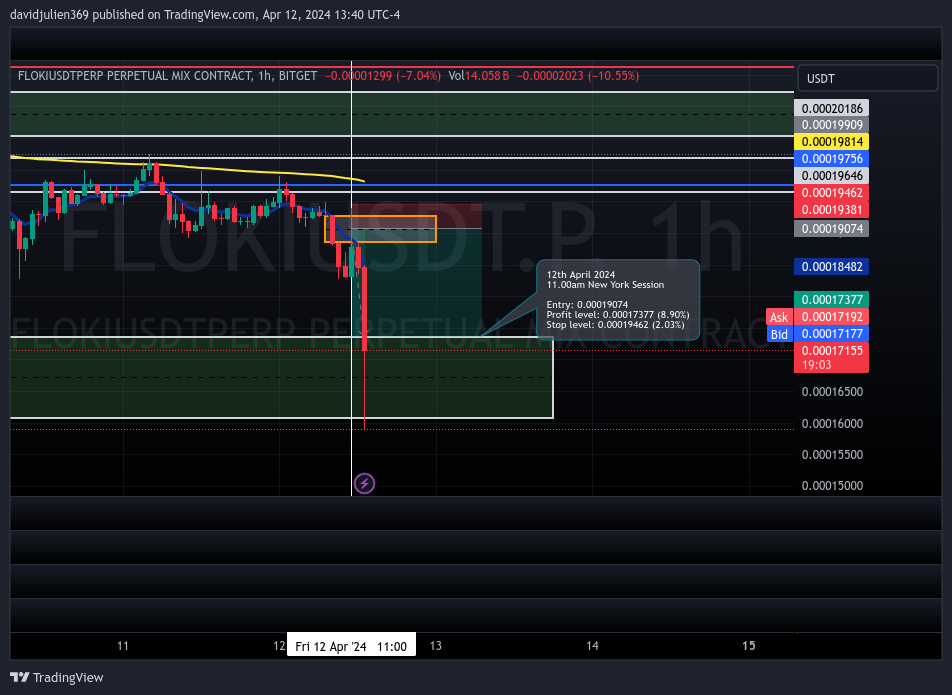Click the Fri 12 Apr '24 11:00 time label
Viewport: 952px width, 695px height.
[351, 646]
